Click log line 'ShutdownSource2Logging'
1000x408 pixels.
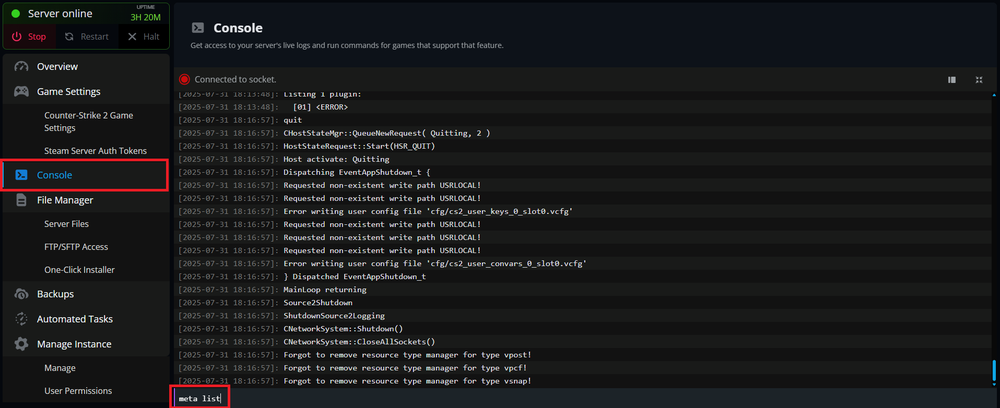coord(334,316)
